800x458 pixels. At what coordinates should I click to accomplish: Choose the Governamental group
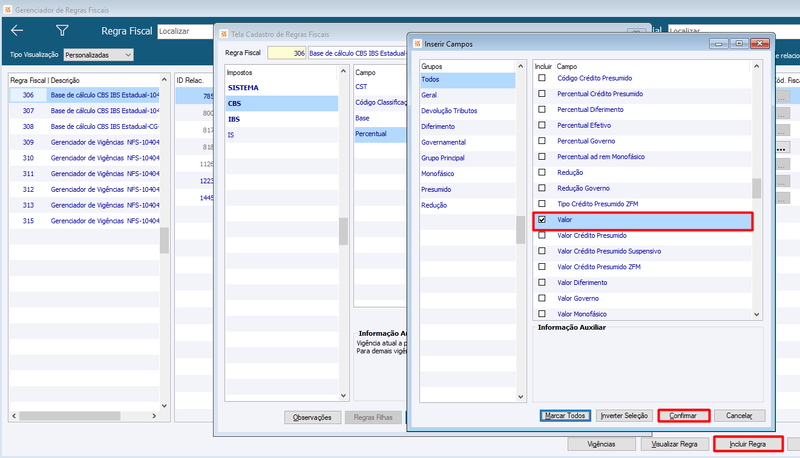point(467,142)
